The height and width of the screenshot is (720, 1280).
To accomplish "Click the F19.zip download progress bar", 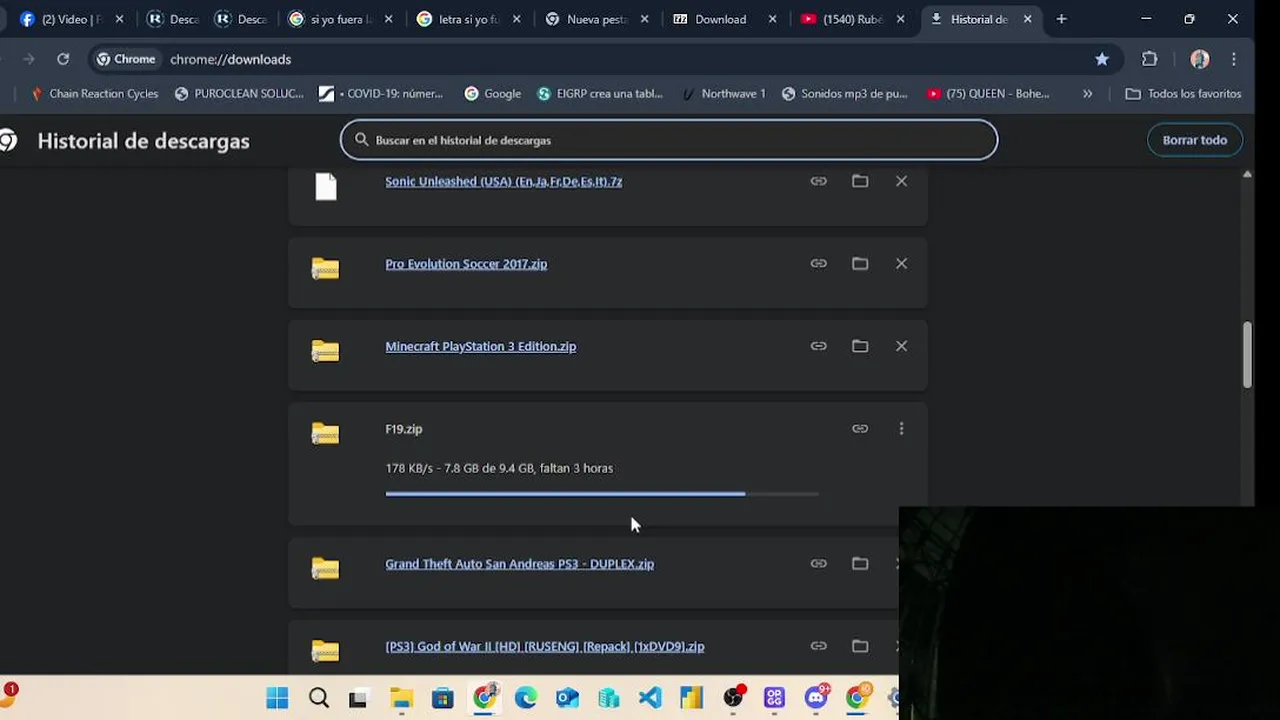I will [x=602, y=494].
